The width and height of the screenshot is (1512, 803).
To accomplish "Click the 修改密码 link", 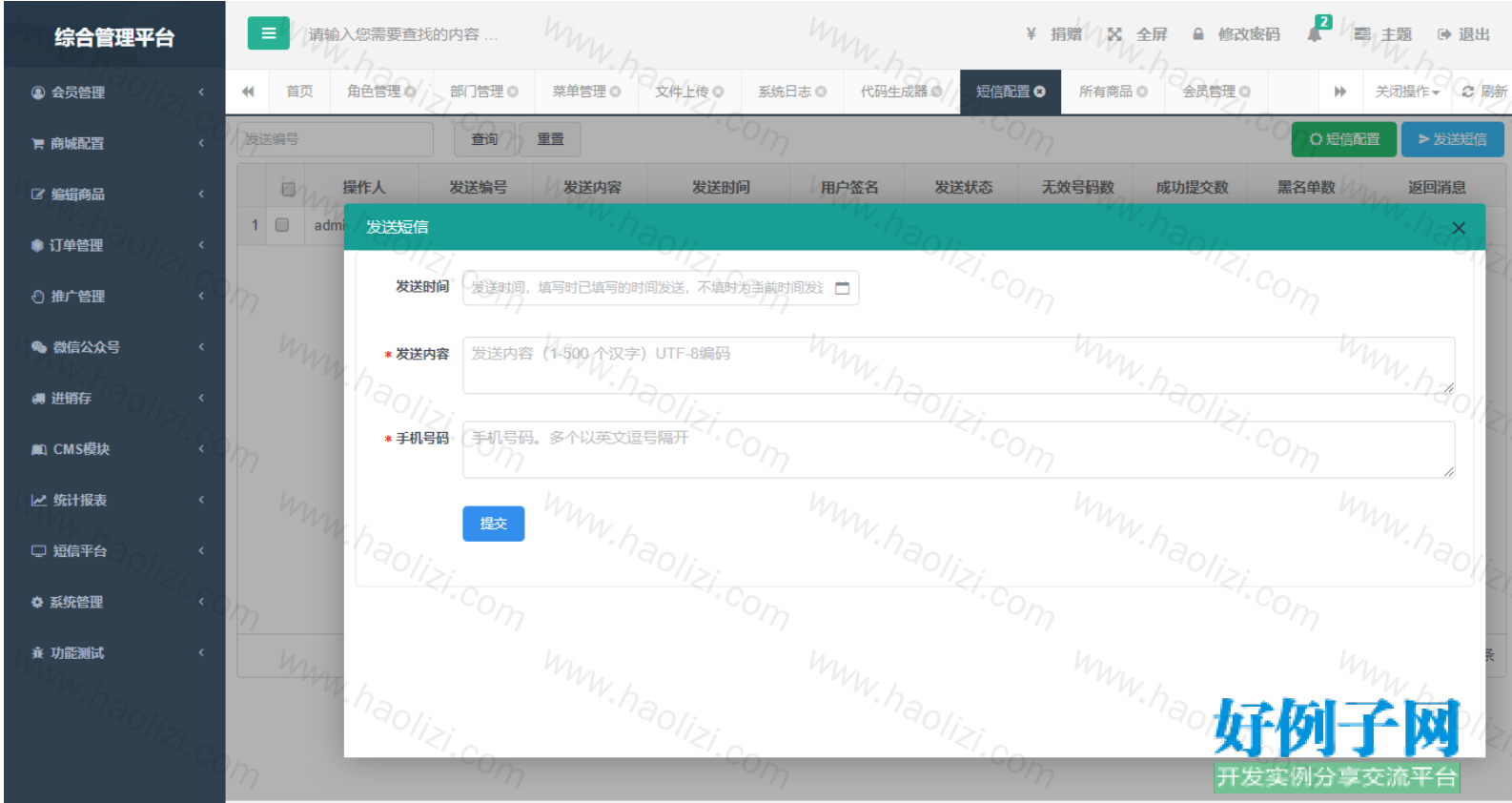I will click(1249, 34).
